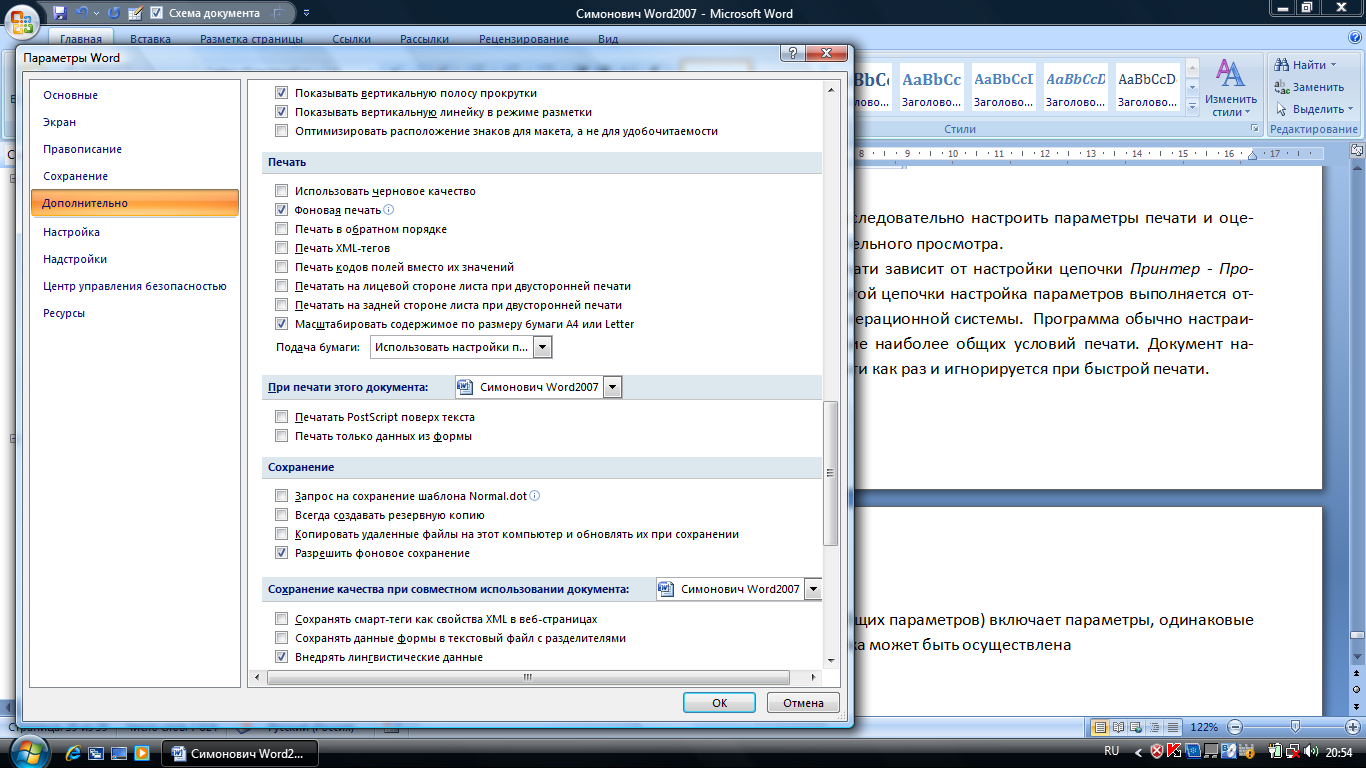Screen dimensions: 1366x768
Task: Open Quick Access toolbar customize arrow
Action: pyautogui.click(x=306, y=13)
